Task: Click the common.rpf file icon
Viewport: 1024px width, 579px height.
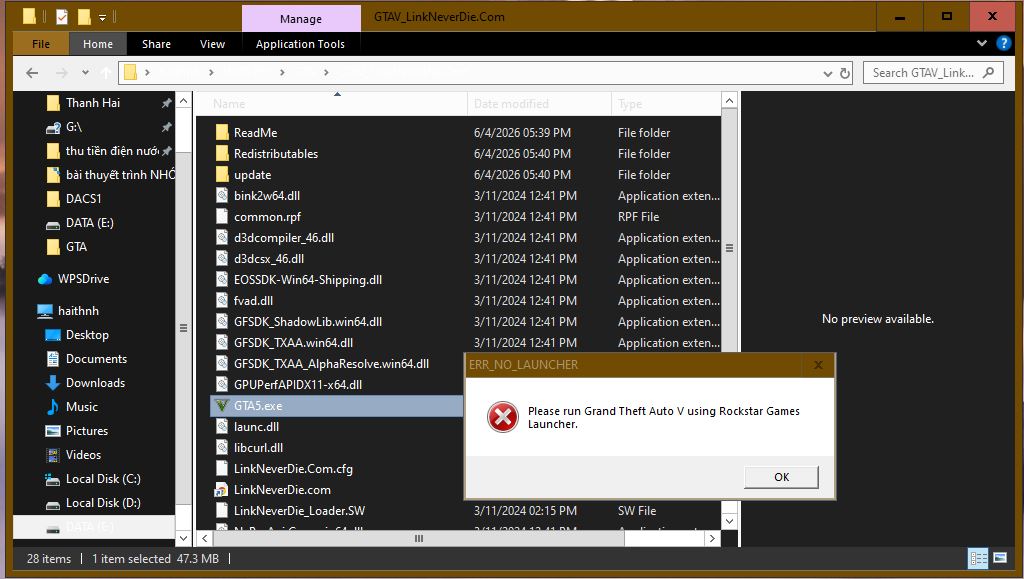Action: pyautogui.click(x=222, y=216)
